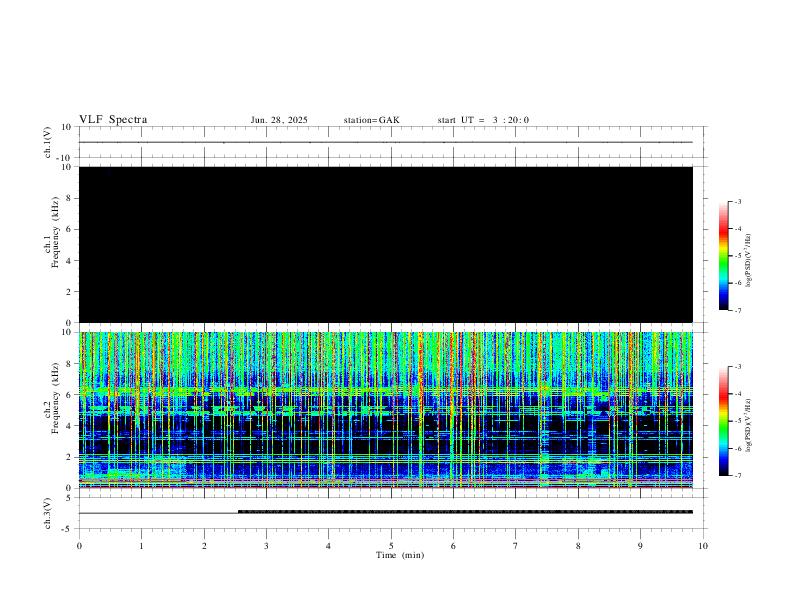The image size is (792, 612).
Task: Click the ch.1 "Frequency (kHz)" axis label
Action: 56,232
